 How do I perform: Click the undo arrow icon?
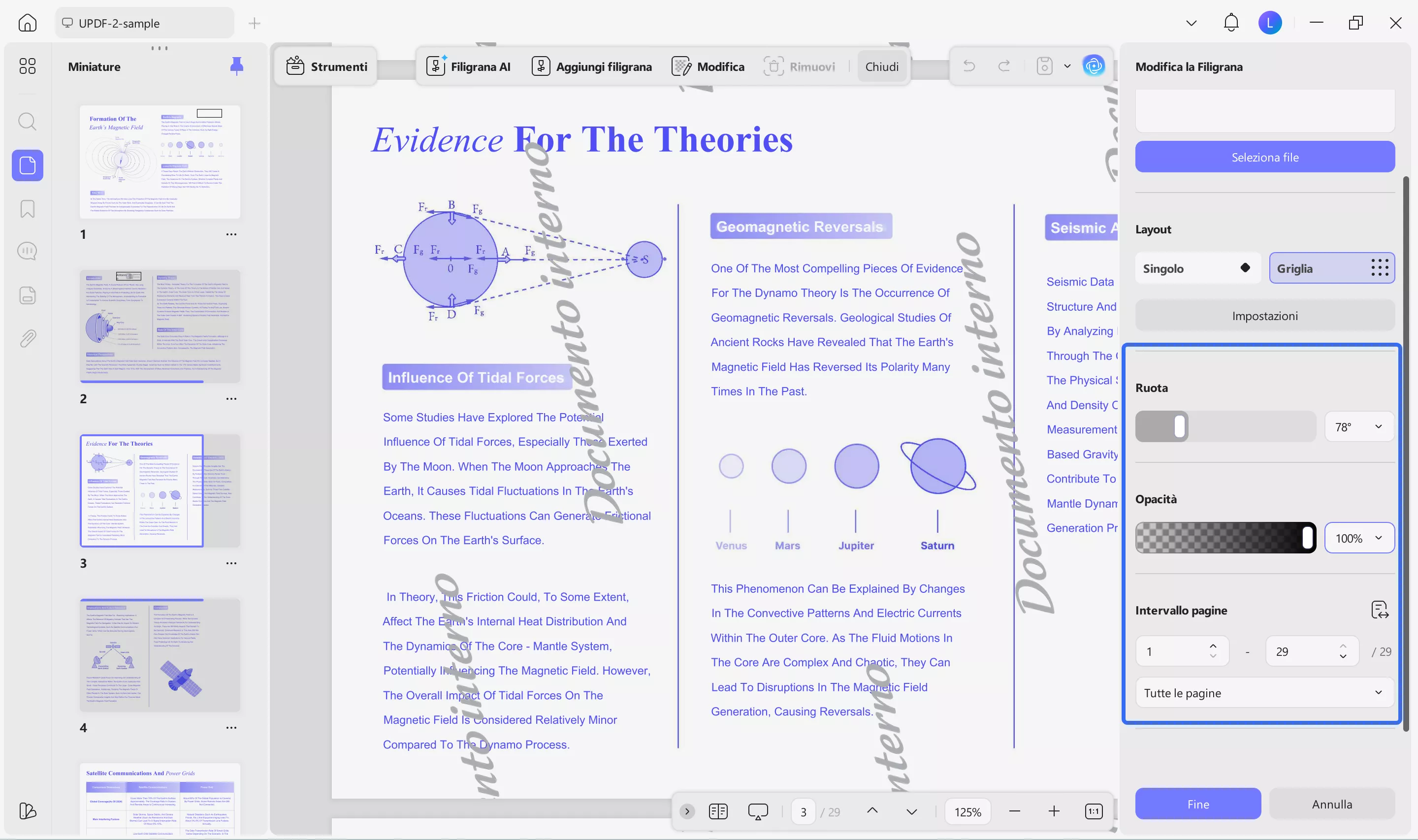click(969, 65)
